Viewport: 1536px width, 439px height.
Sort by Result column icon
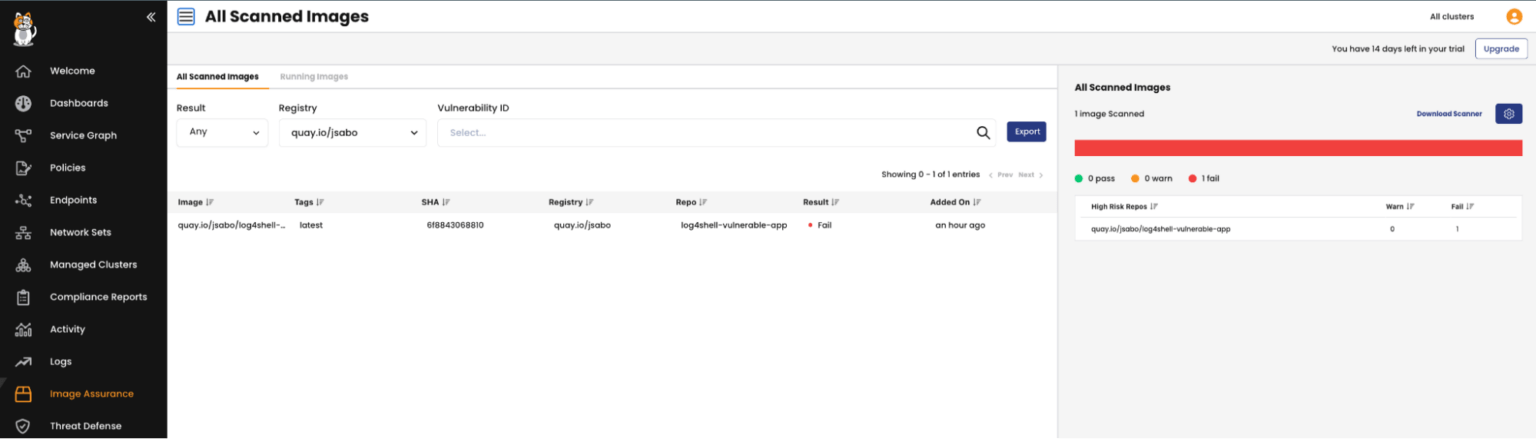tap(835, 202)
